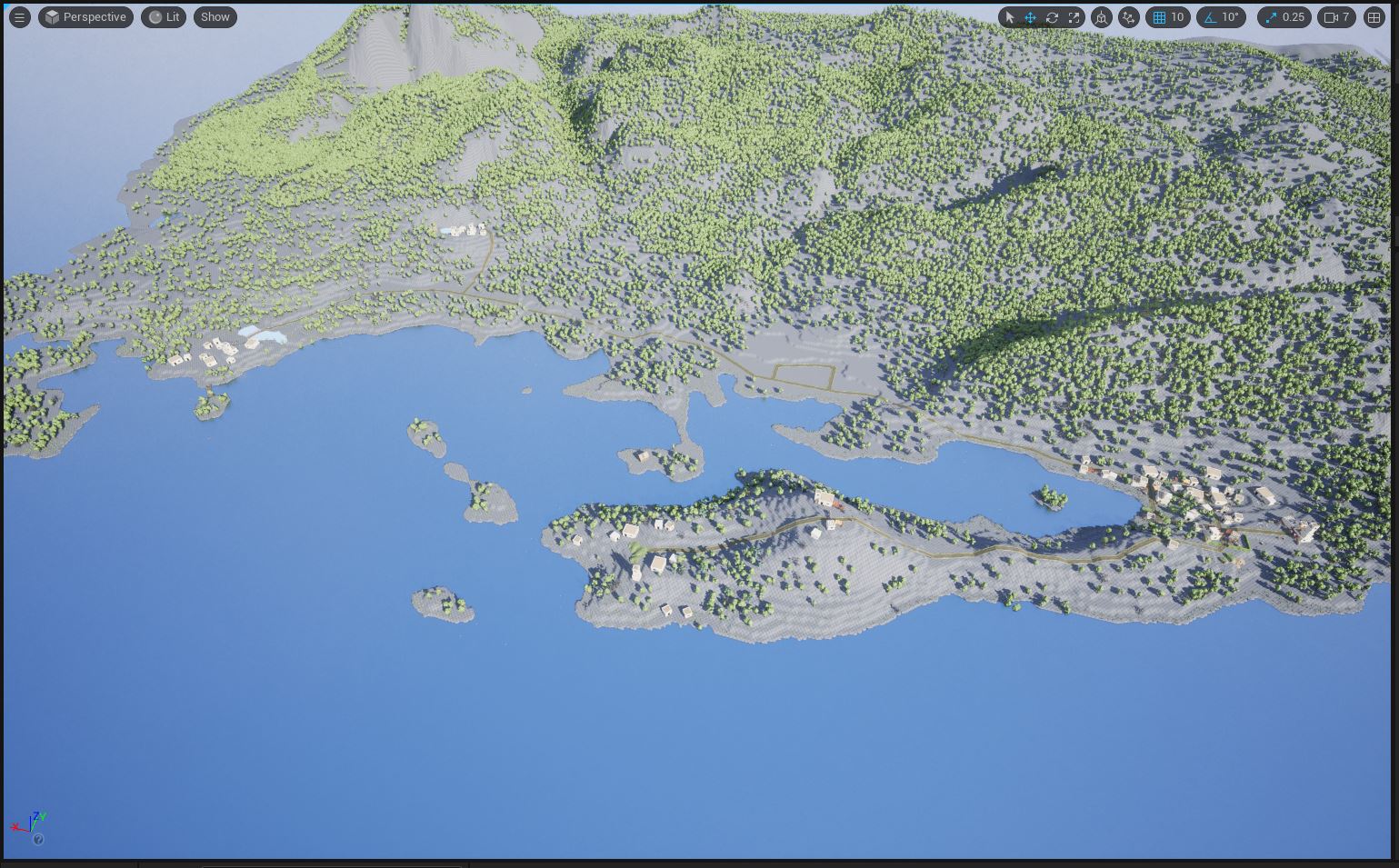The height and width of the screenshot is (868, 1399).
Task: Click the help question mark near the axis gizmo
Action: coord(39,840)
